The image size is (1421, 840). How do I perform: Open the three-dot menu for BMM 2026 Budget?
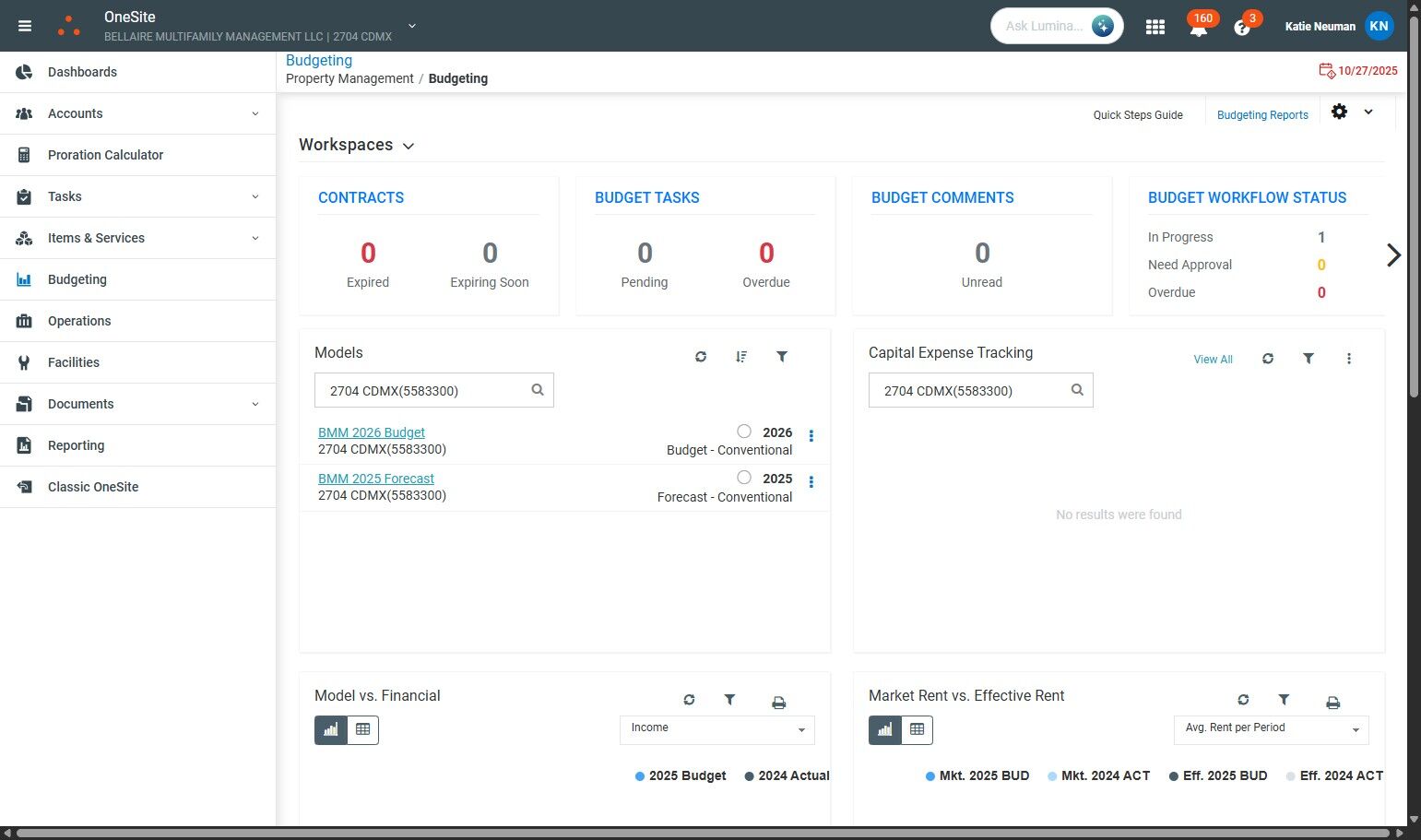pos(811,436)
